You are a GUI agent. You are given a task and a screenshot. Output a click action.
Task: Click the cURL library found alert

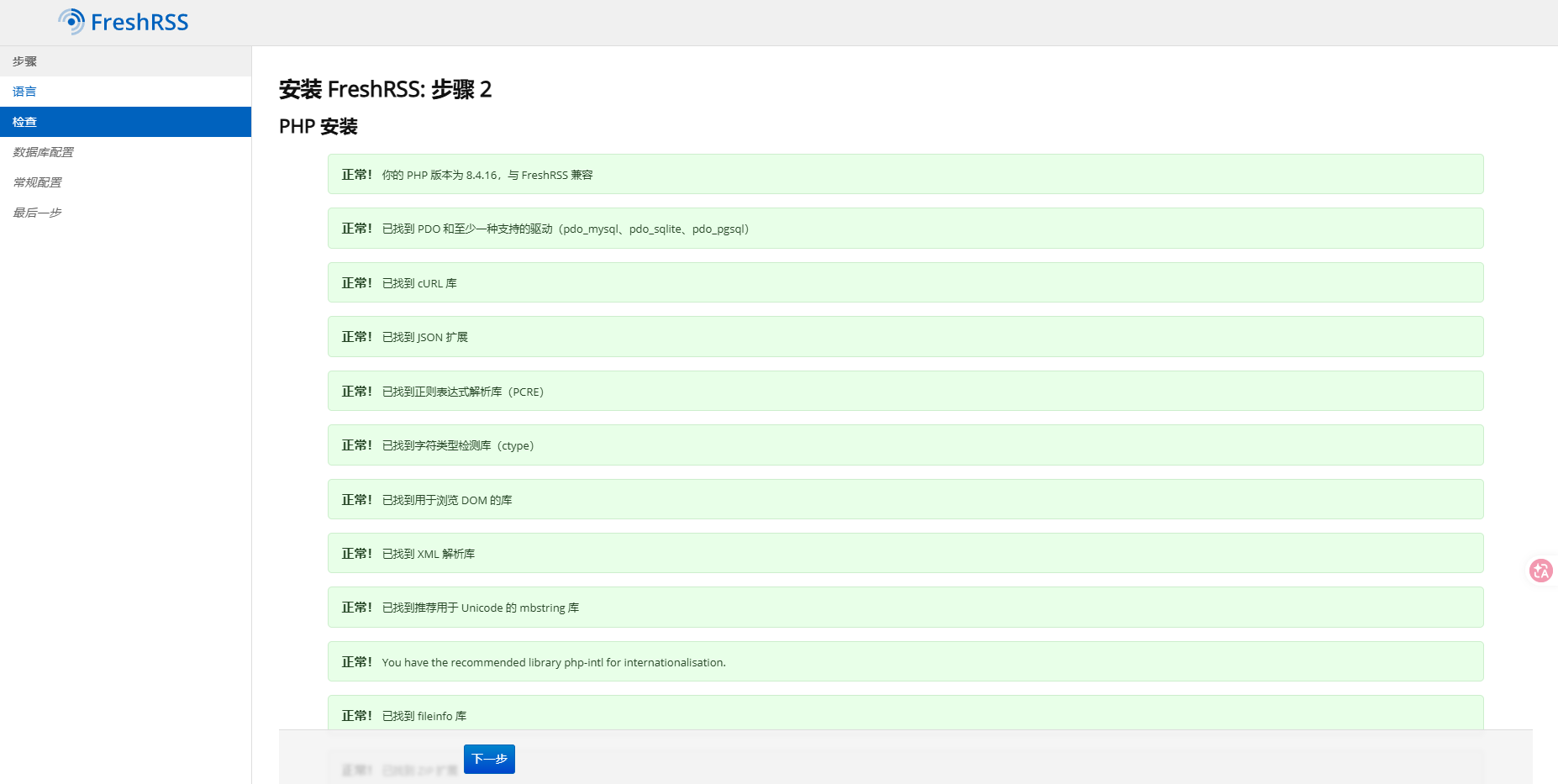coord(419,283)
